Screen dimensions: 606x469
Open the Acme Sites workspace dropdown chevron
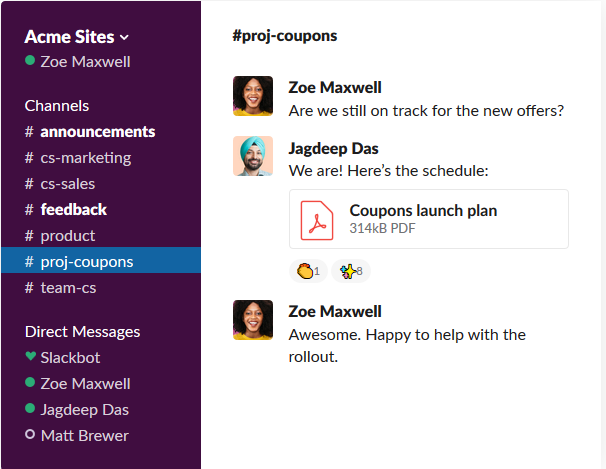pos(124,37)
